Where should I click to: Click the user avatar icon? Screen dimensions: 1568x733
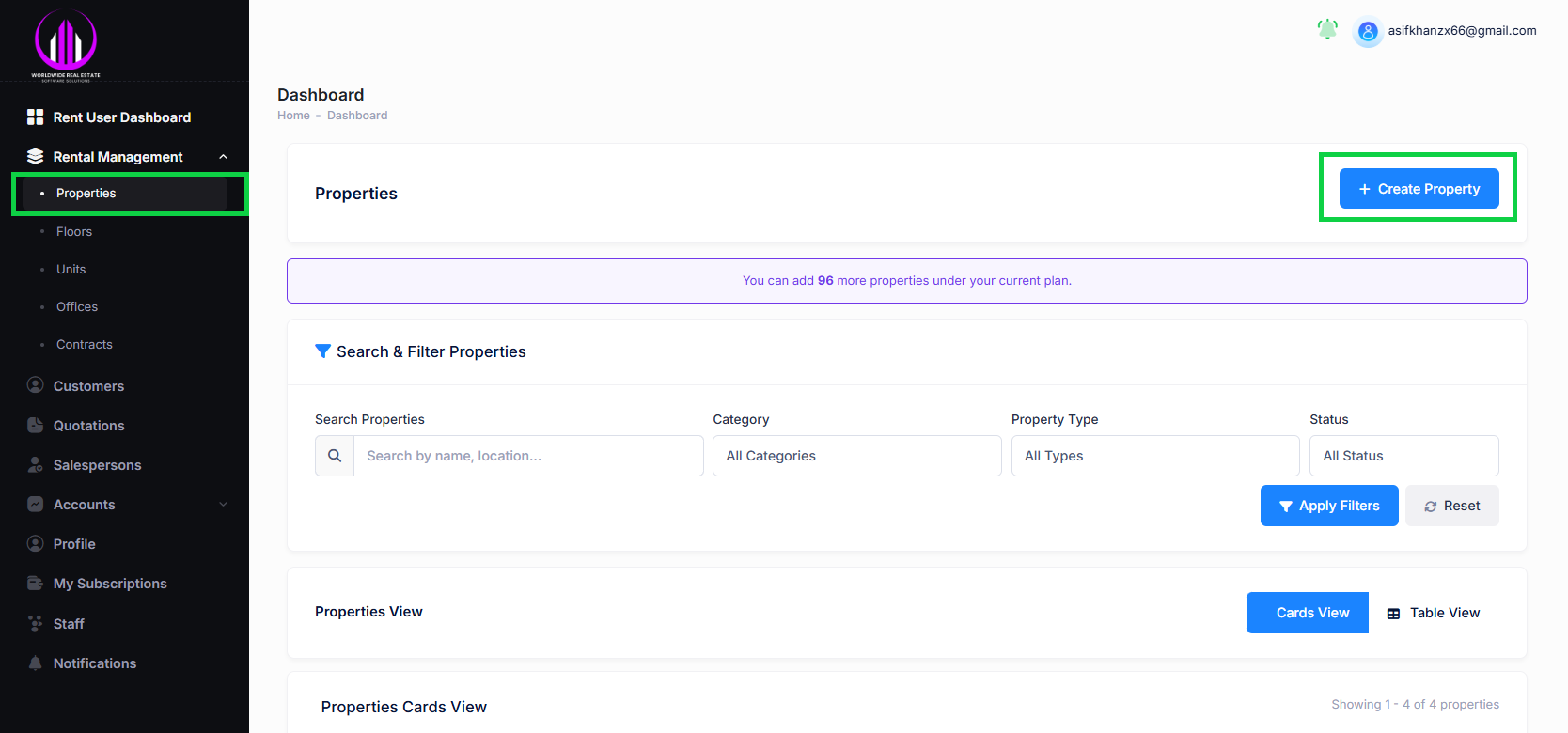(x=1368, y=32)
